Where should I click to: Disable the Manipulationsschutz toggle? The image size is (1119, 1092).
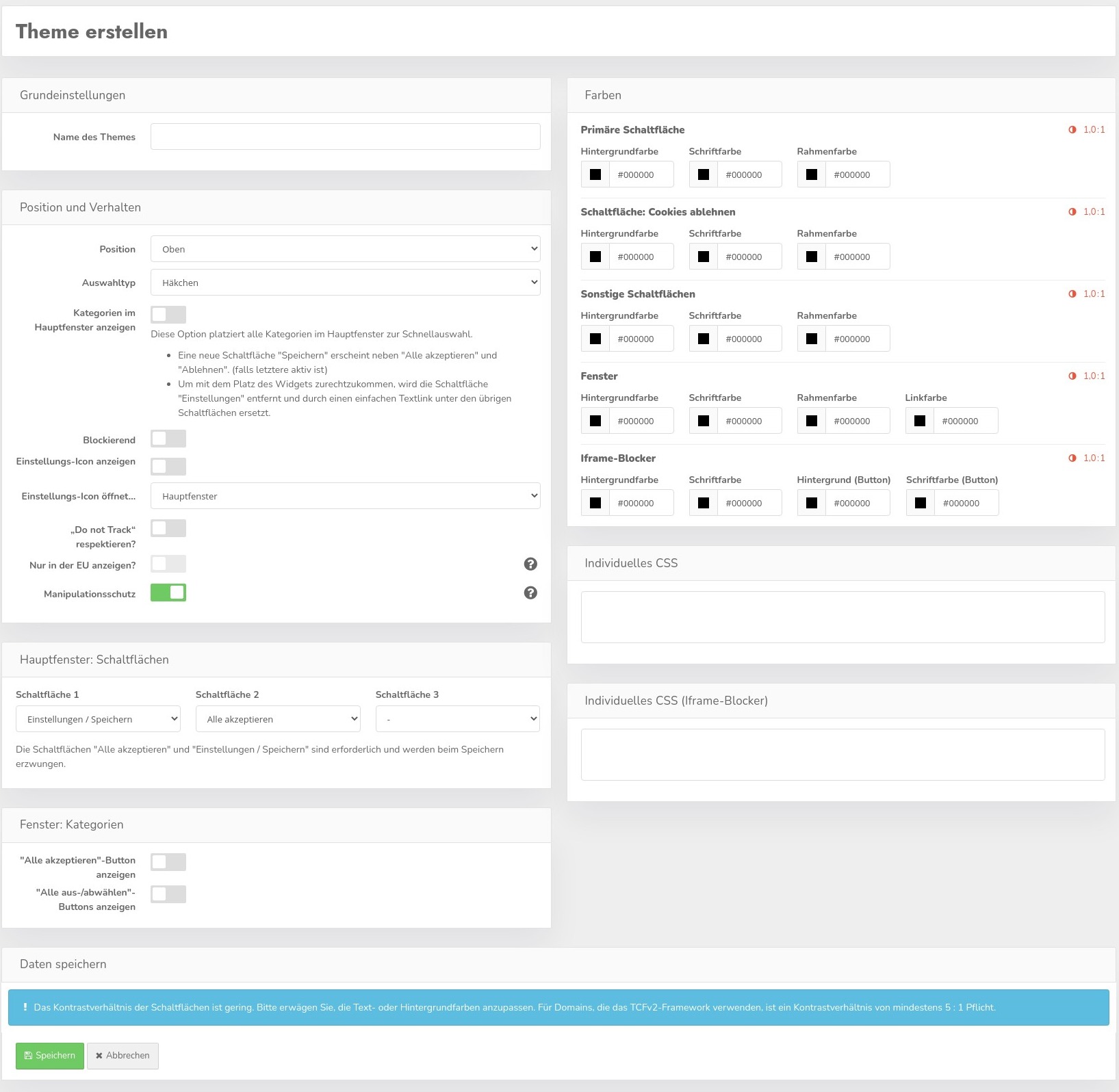168,593
